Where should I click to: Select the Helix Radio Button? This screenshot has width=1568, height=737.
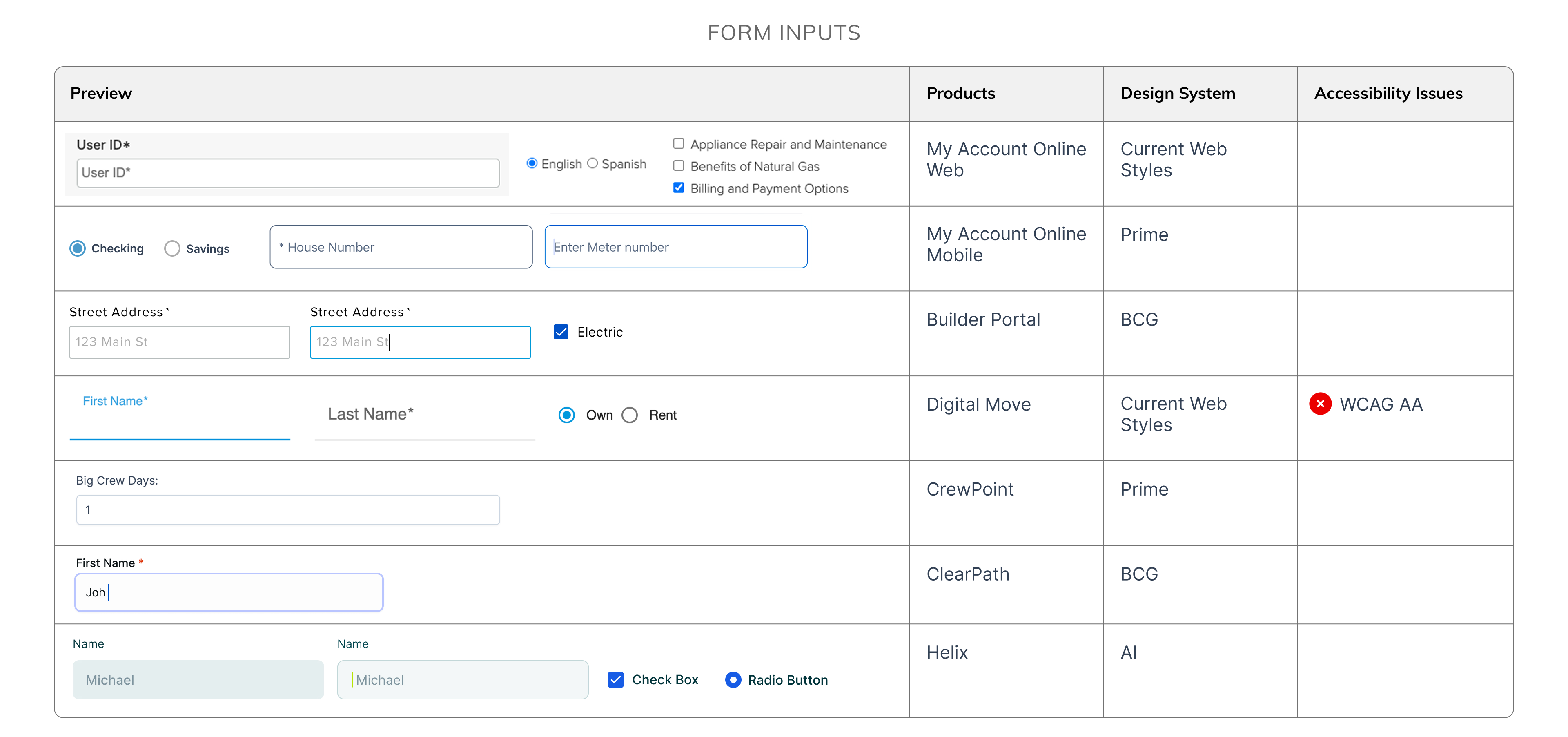click(733, 680)
